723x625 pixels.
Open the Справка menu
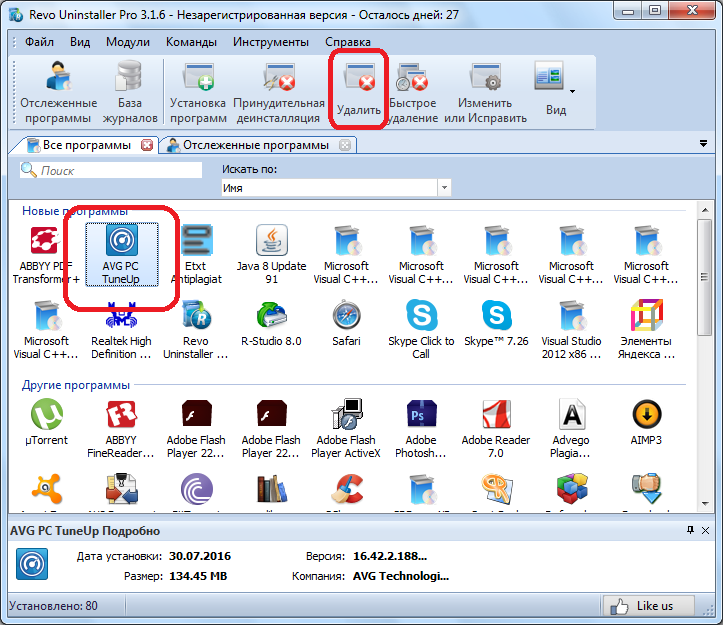348,42
